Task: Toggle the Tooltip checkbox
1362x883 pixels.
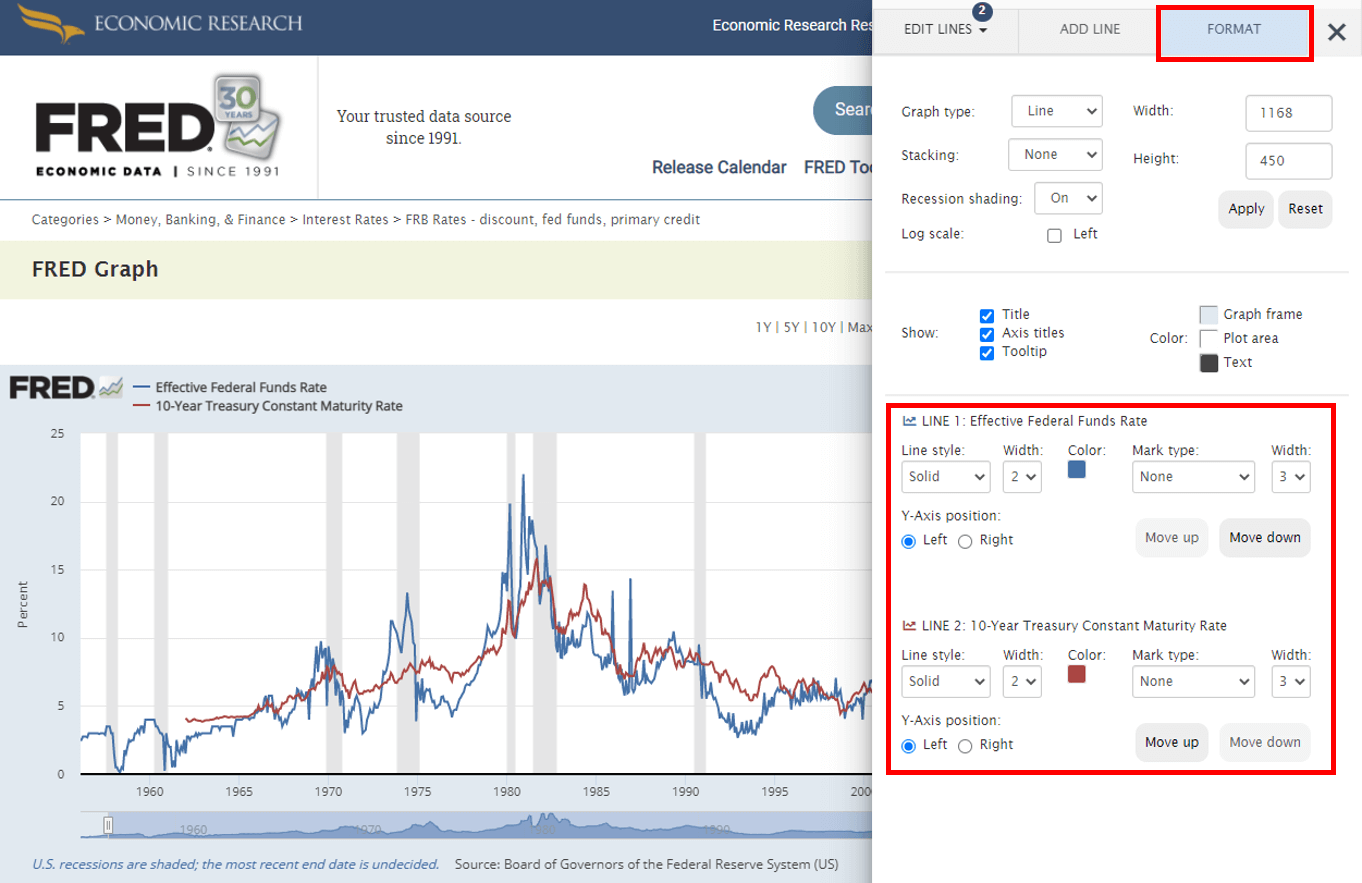Action: click(x=987, y=353)
